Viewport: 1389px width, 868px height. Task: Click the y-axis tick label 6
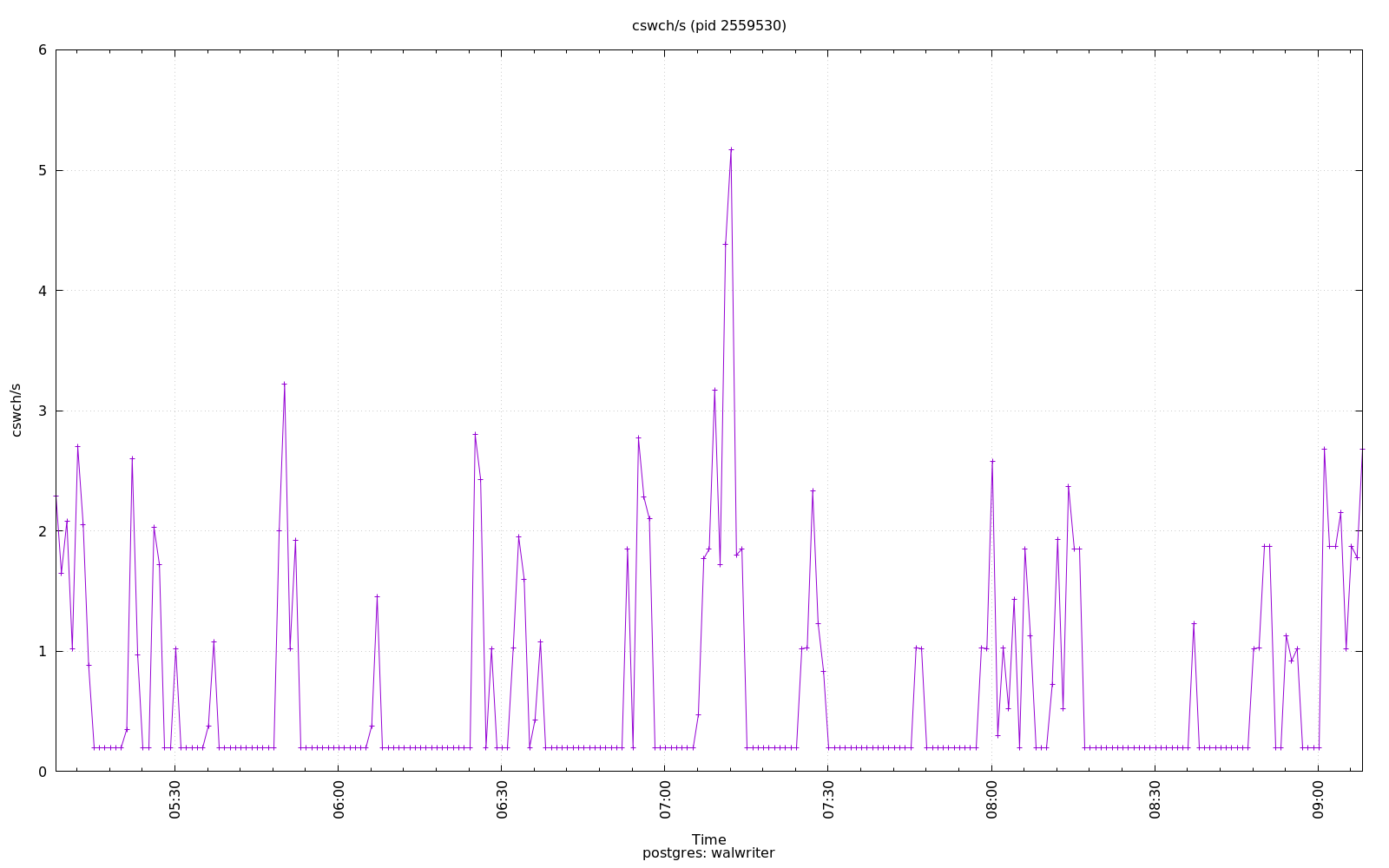pos(43,50)
